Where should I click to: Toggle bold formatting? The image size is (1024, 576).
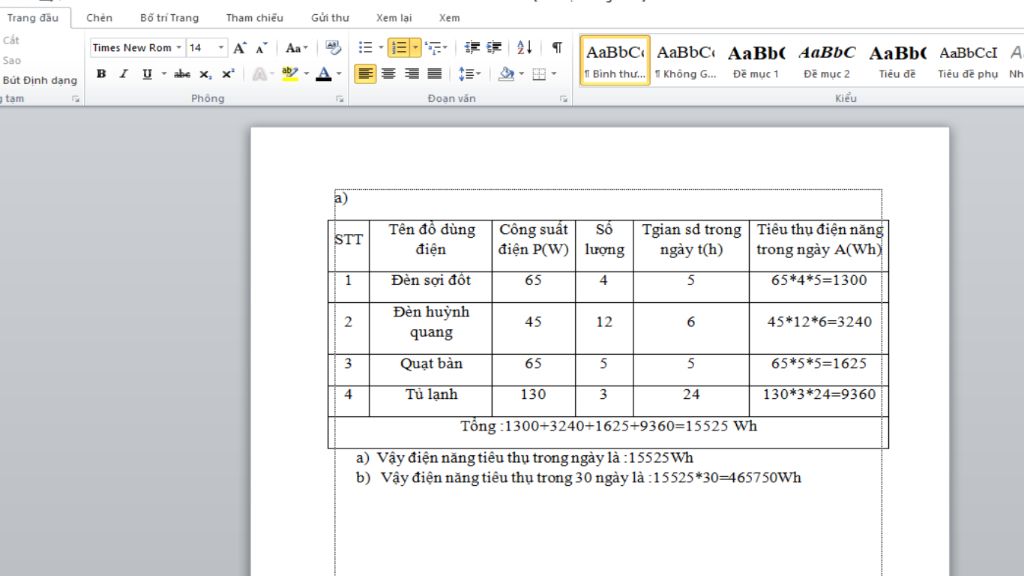coord(101,74)
